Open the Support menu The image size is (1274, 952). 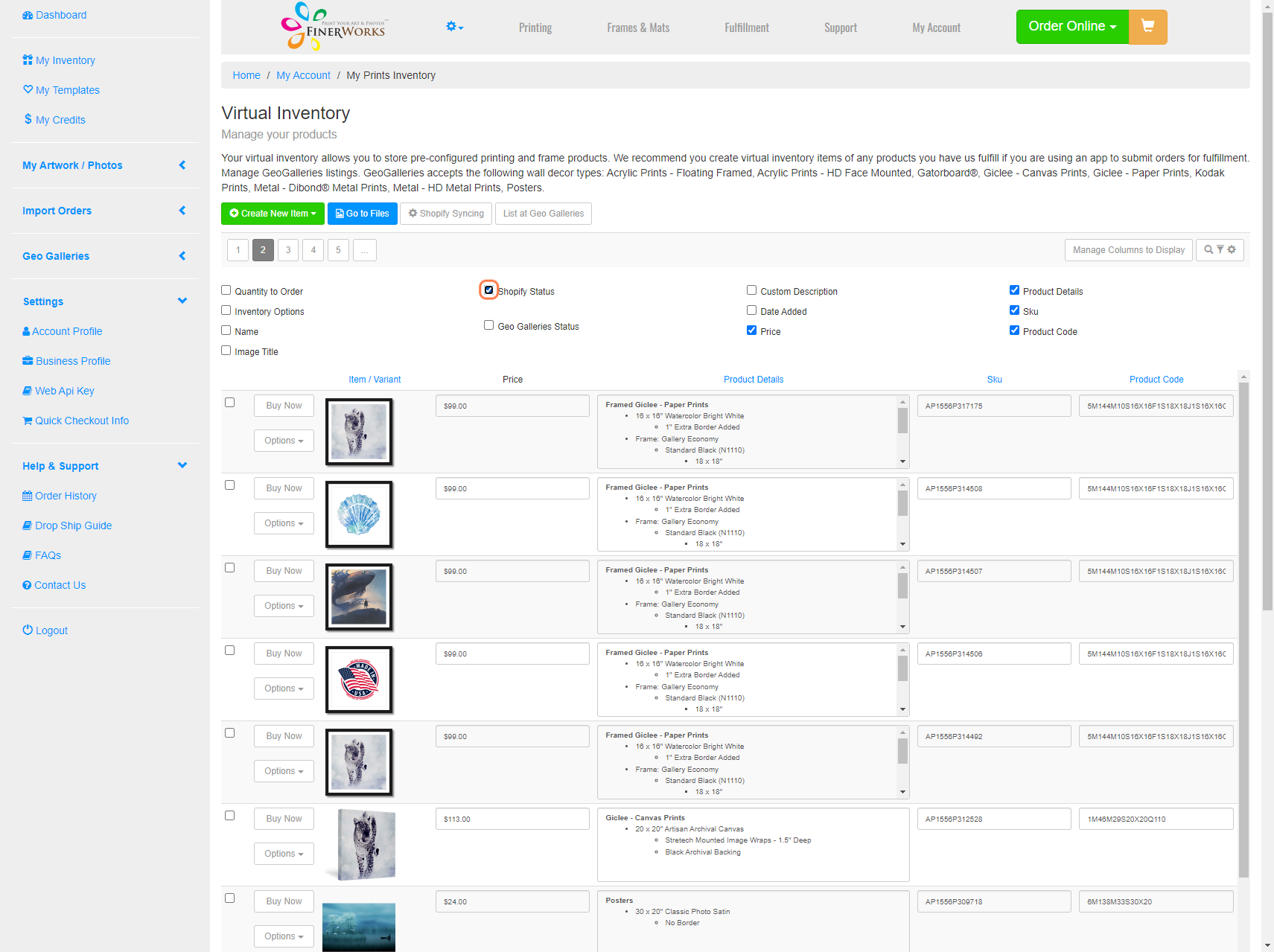[x=841, y=28]
